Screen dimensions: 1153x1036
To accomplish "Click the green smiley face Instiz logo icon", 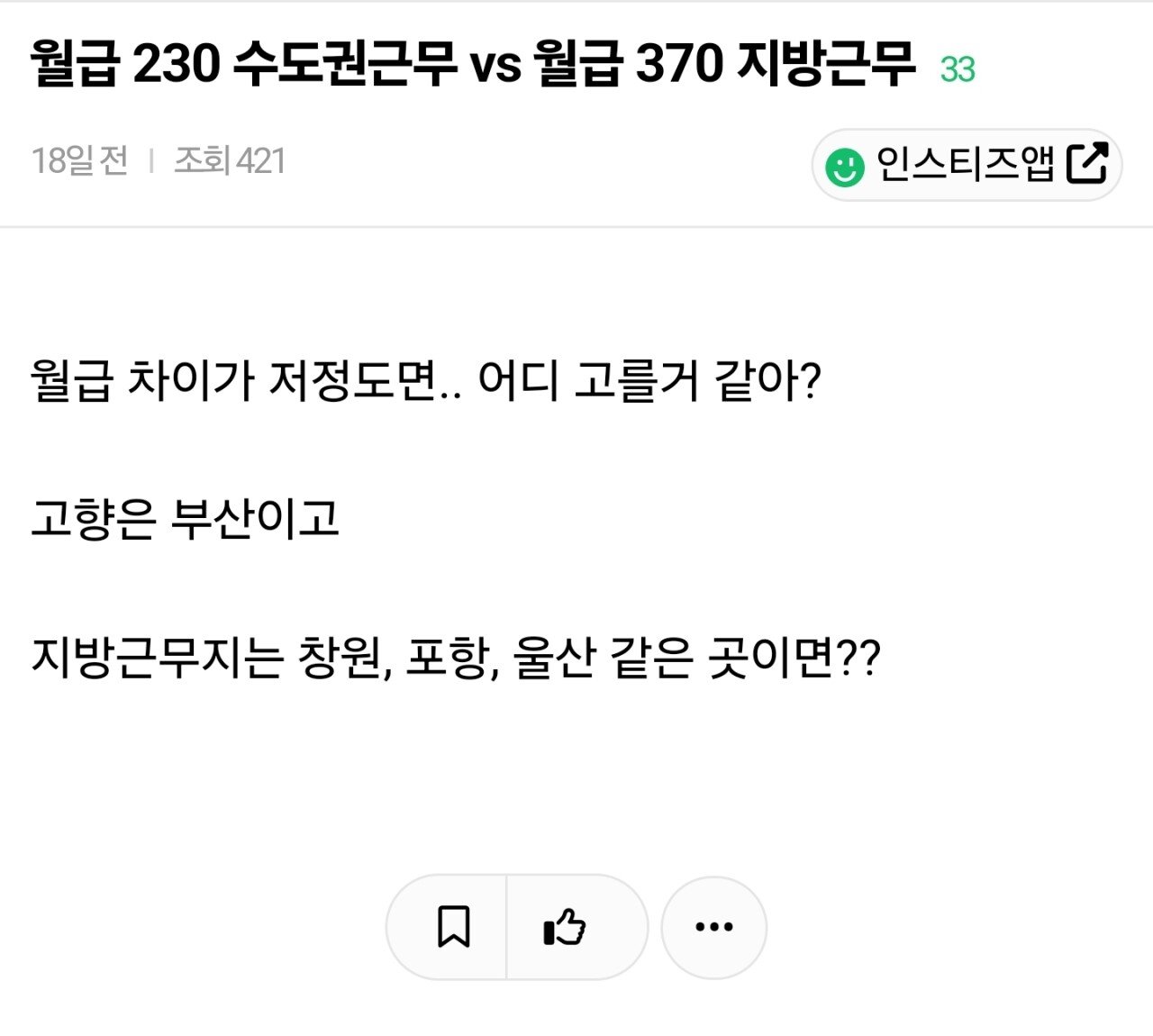I will (843, 164).
